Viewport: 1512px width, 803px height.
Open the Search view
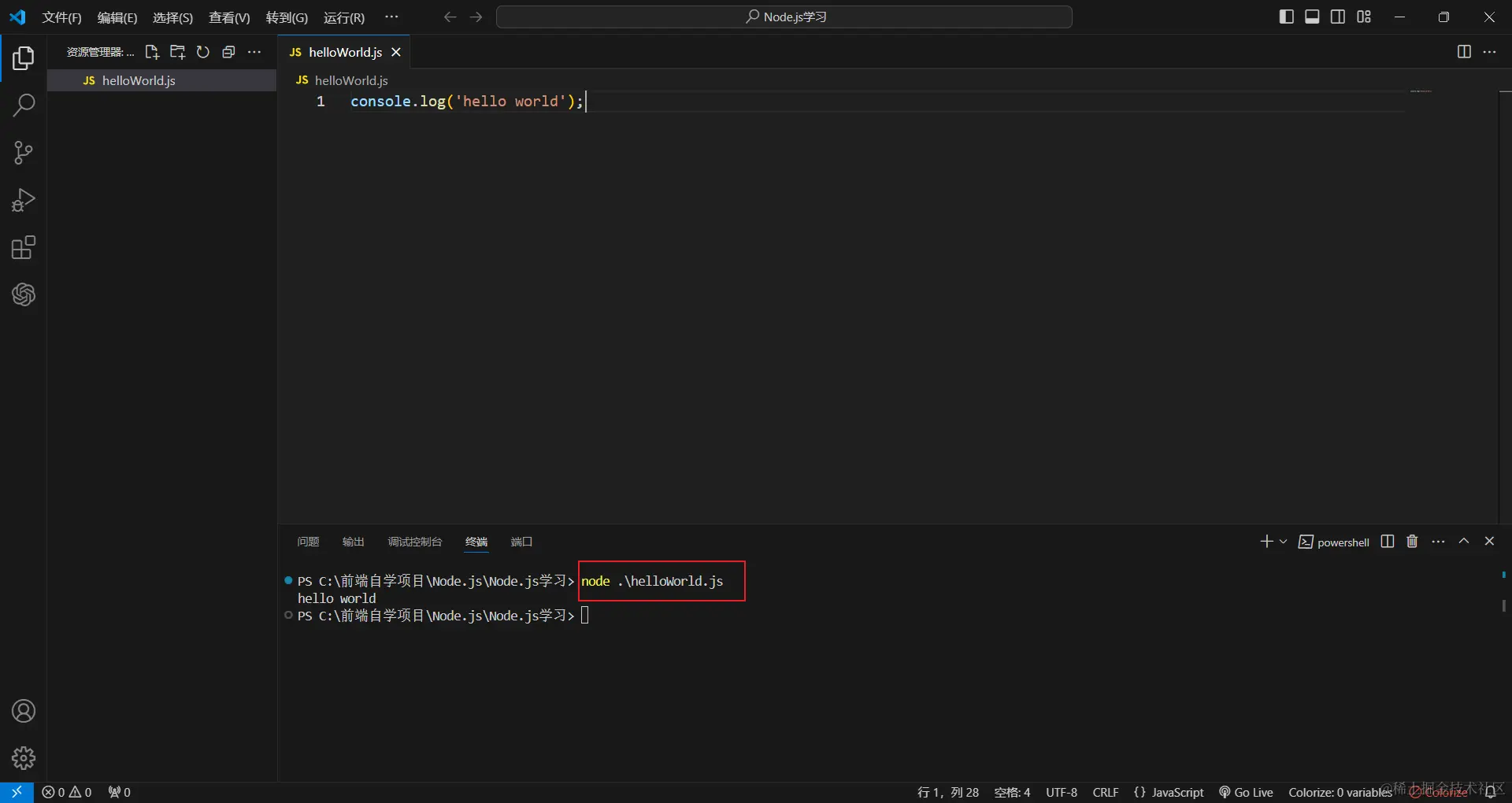tap(24, 105)
